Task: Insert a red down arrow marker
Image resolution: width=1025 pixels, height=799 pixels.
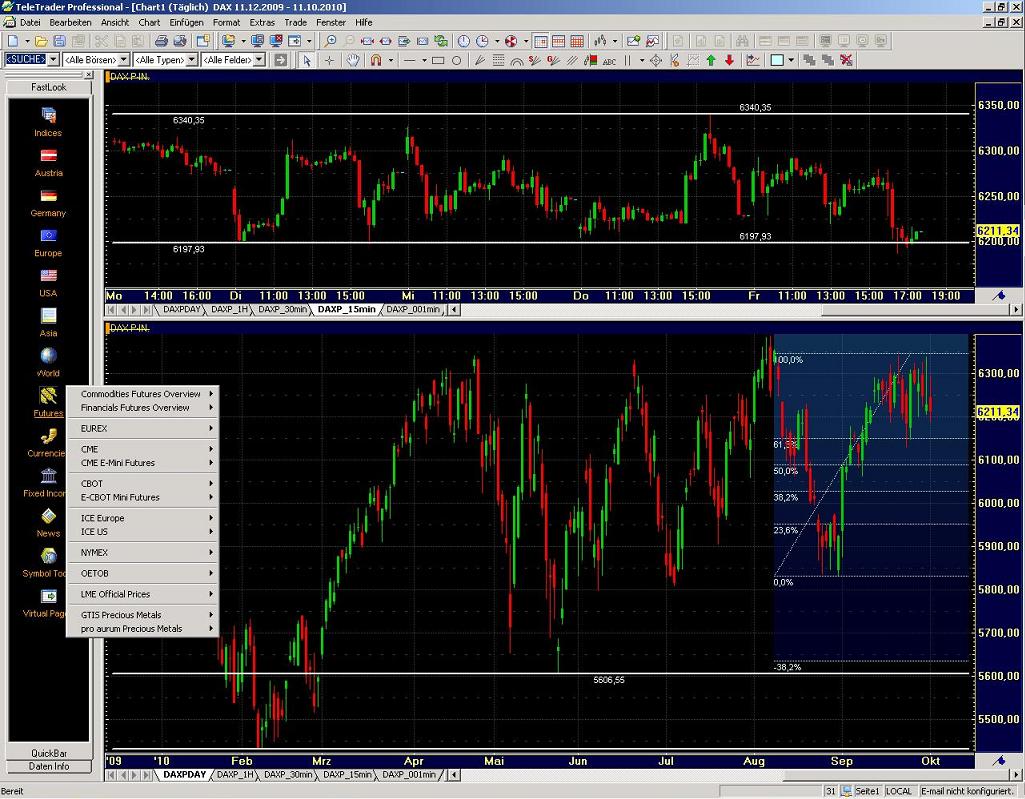Action: pyautogui.click(x=730, y=60)
